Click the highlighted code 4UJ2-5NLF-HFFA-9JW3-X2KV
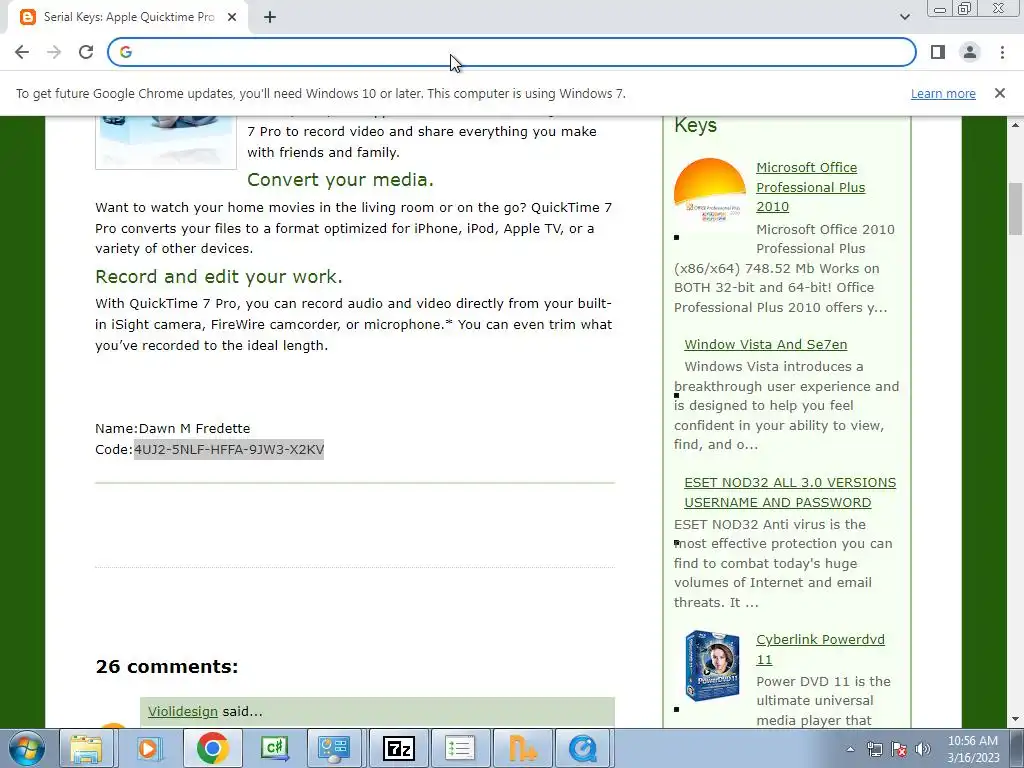The width and height of the screenshot is (1024, 768). 229,449
